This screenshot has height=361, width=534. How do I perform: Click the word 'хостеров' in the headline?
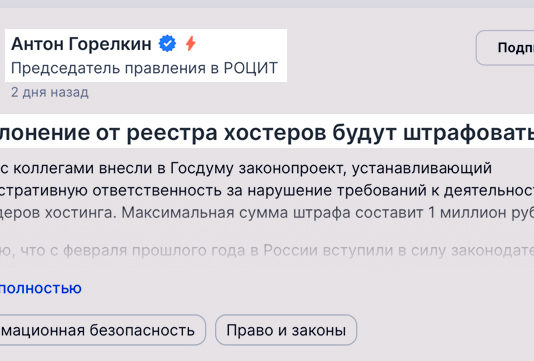275,132
